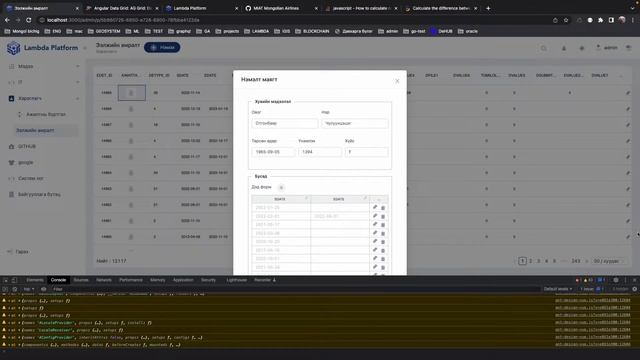This screenshot has width=640, height=360.
Task: Click the trash delete icon in the first dialog table row
Action: coord(383,208)
